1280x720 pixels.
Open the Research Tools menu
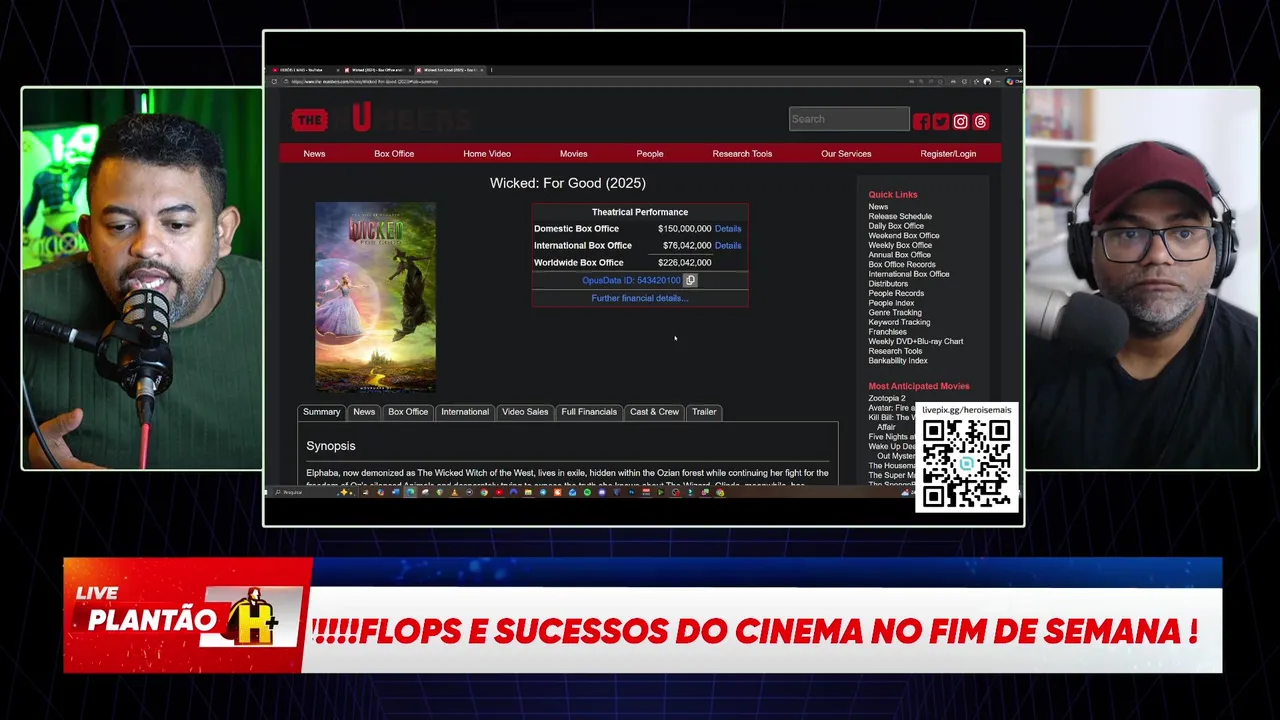742,154
